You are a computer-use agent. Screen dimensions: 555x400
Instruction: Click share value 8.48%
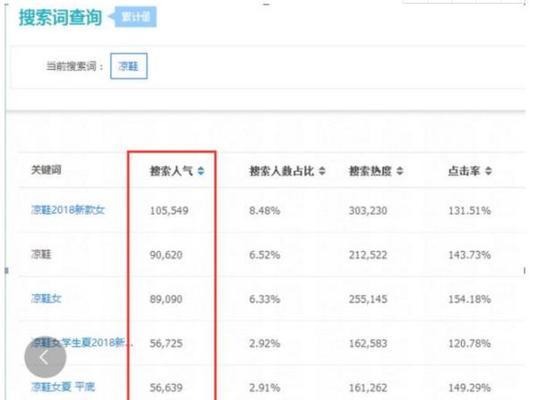(264, 211)
